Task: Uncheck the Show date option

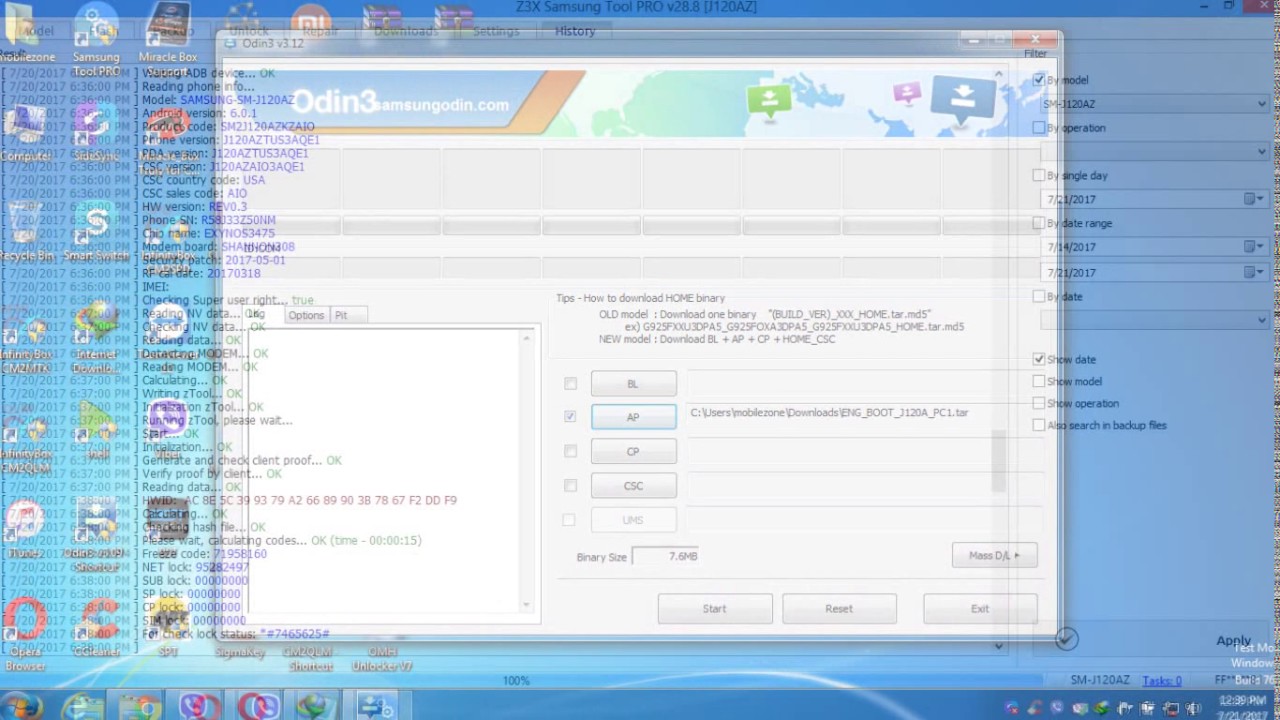Action: 1039,359
